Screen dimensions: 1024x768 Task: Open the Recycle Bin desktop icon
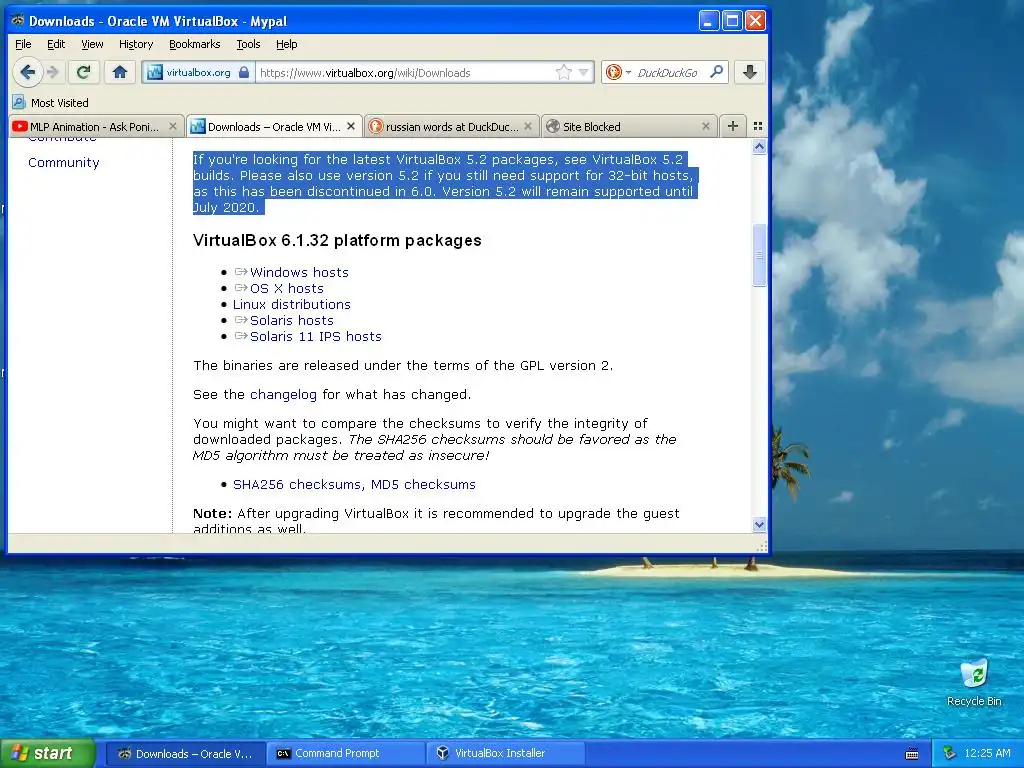974,682
